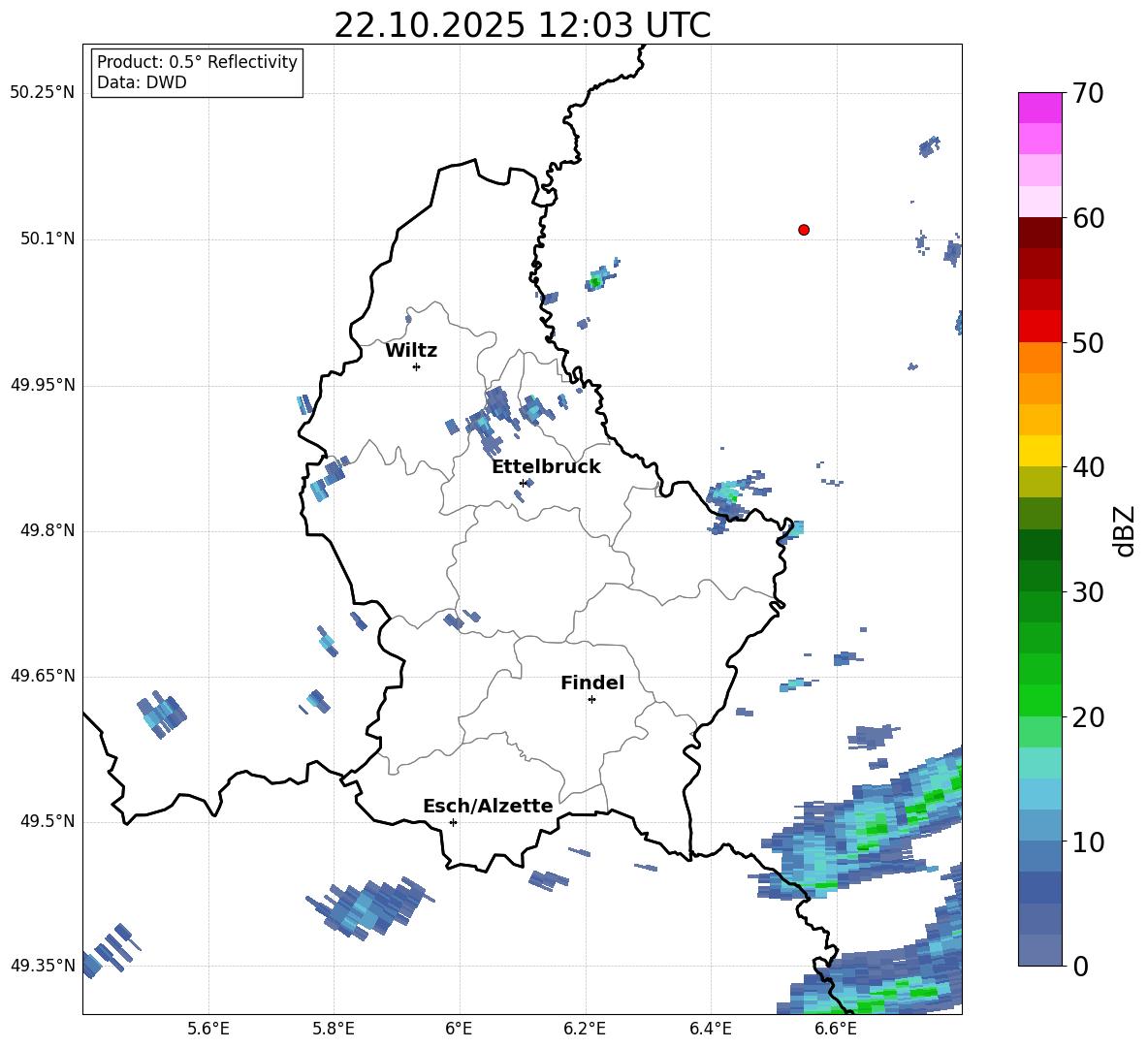Click the dBZ colorbar axis label

[1126, 530]
